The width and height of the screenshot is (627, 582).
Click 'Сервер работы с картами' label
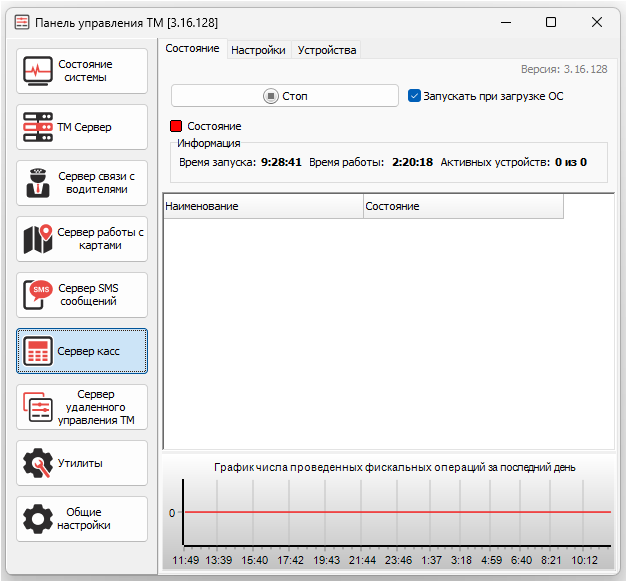click(100, 239)
